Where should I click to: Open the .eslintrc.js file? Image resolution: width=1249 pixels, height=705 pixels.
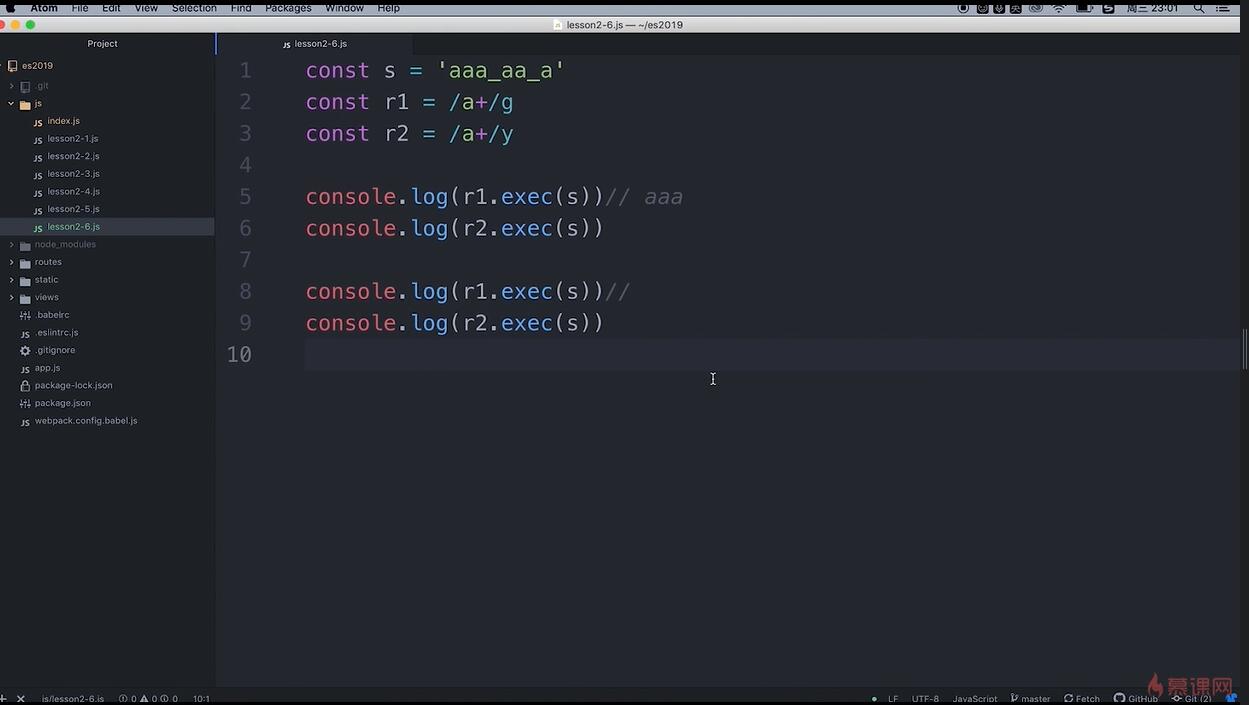(x=56, y=332)
